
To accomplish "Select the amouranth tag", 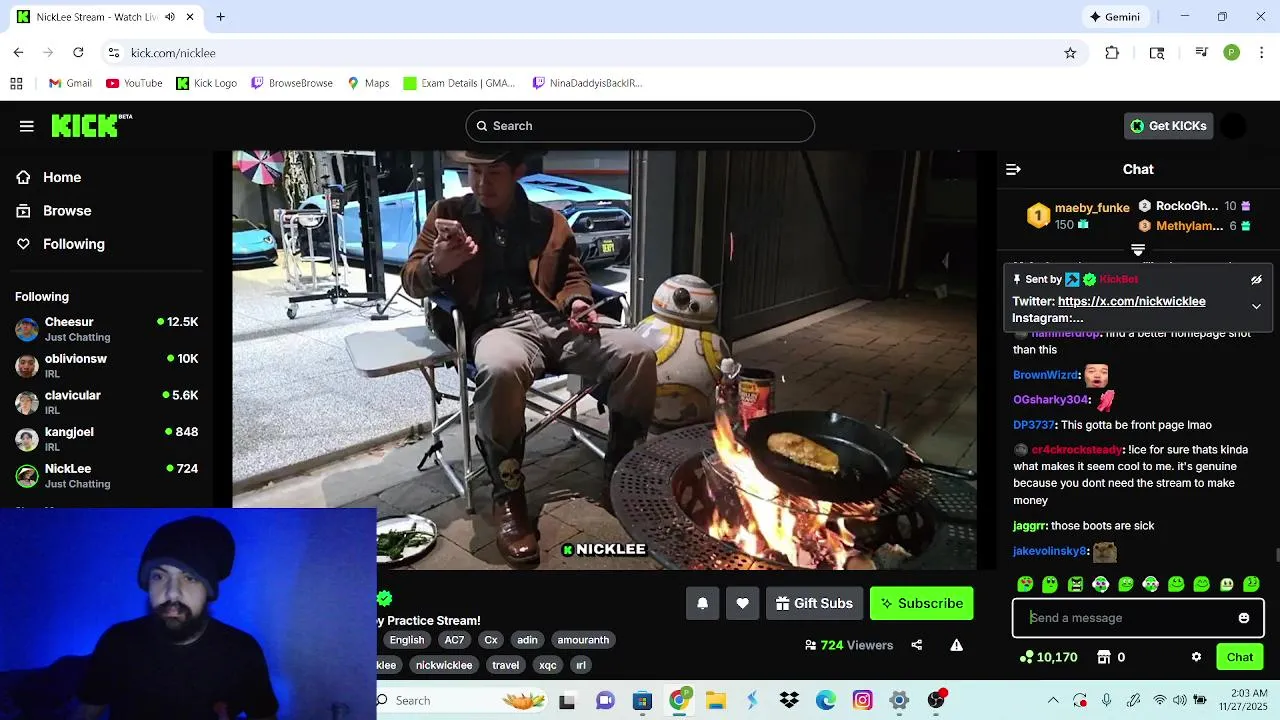I will [583, 640].
